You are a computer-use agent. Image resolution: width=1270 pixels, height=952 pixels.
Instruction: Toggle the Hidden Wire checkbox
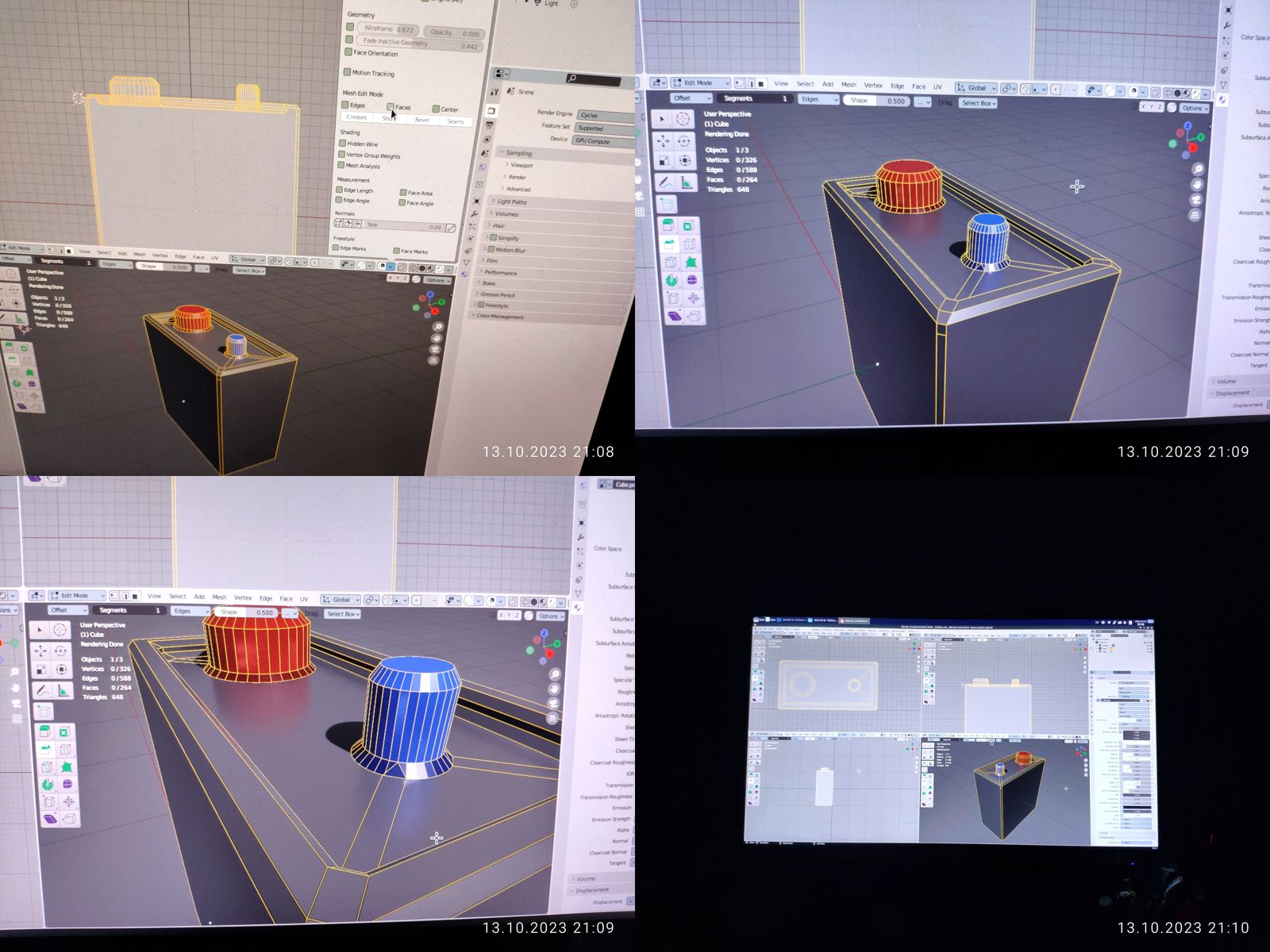(343, 144)
